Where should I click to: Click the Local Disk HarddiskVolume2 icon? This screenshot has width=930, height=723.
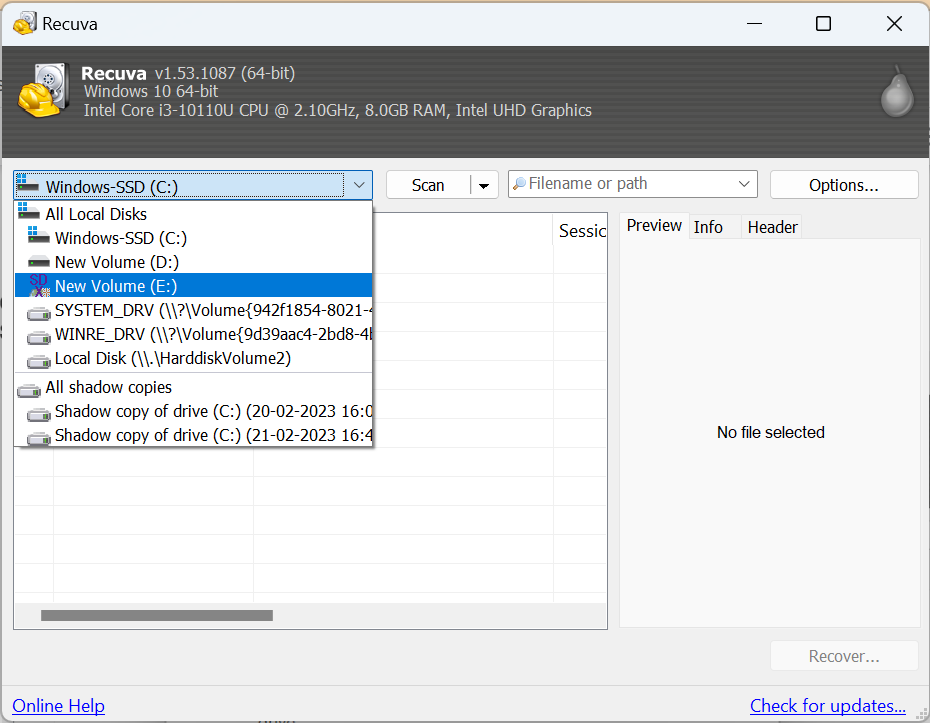point(39,361)
